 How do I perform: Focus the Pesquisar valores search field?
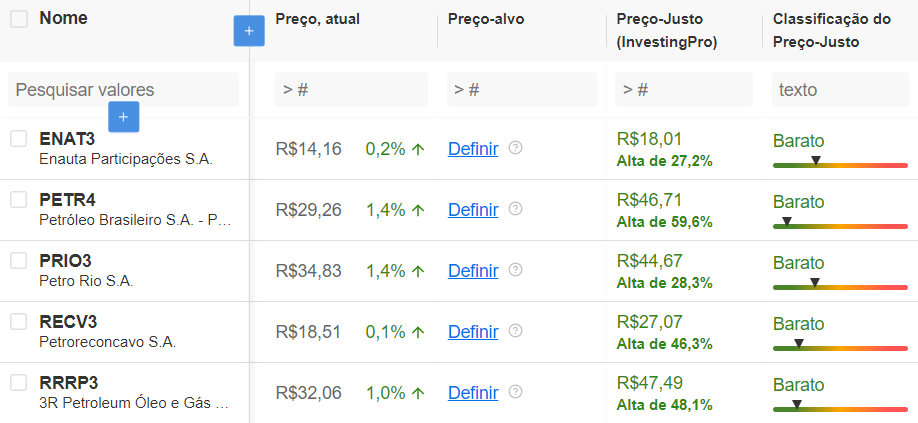(124, 90)
